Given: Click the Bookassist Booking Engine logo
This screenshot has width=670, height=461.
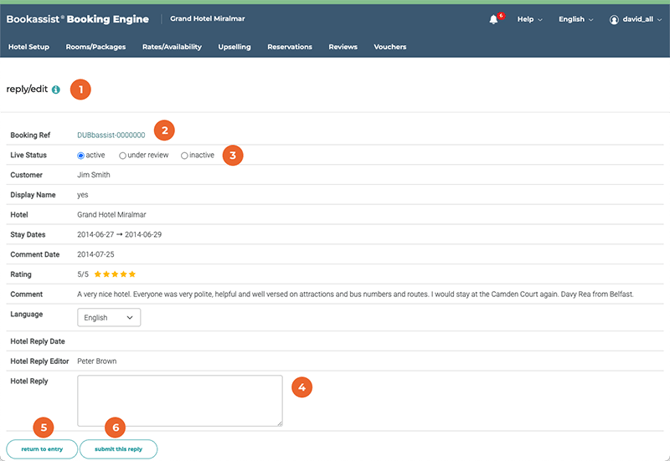Looking at the screenshot, I should coord(78,19).
